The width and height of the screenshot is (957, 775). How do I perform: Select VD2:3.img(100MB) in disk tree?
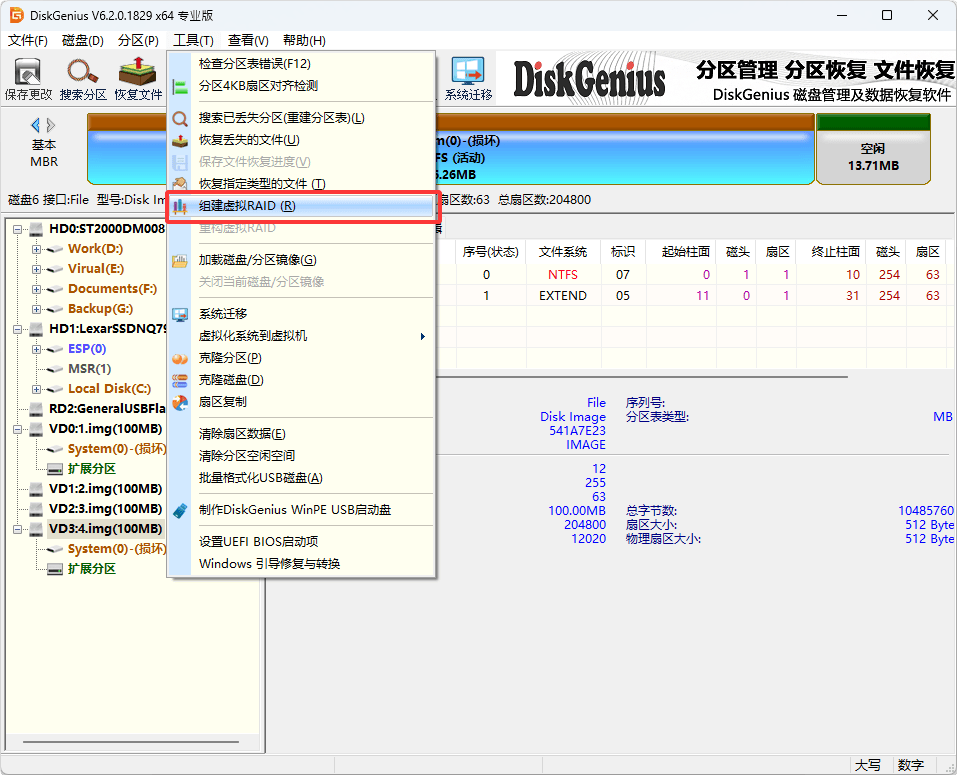coord(105,509)
